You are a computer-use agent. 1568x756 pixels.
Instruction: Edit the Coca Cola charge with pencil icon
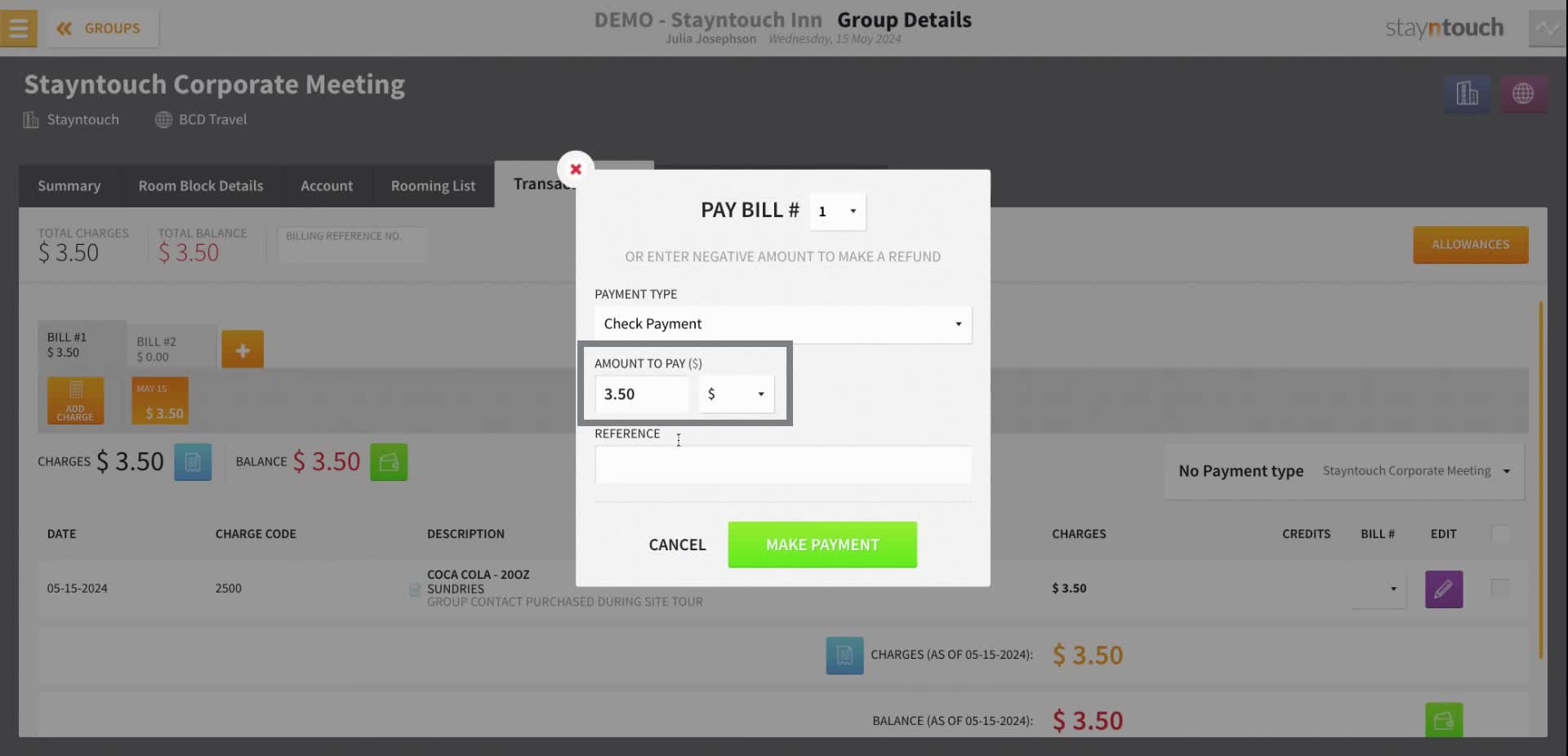tap(1444, 589)
